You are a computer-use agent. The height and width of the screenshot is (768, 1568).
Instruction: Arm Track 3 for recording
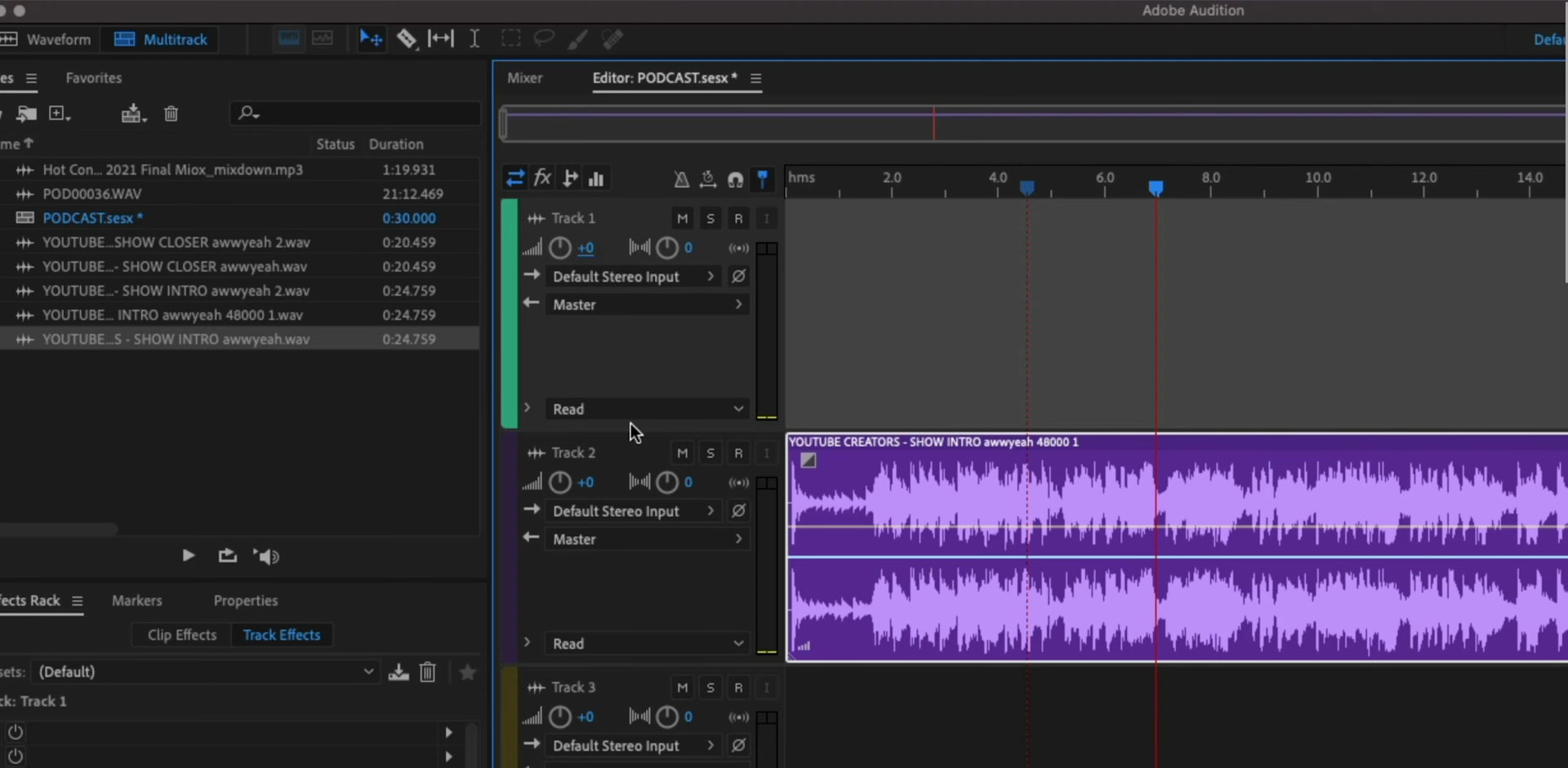(x=739, y=687)
